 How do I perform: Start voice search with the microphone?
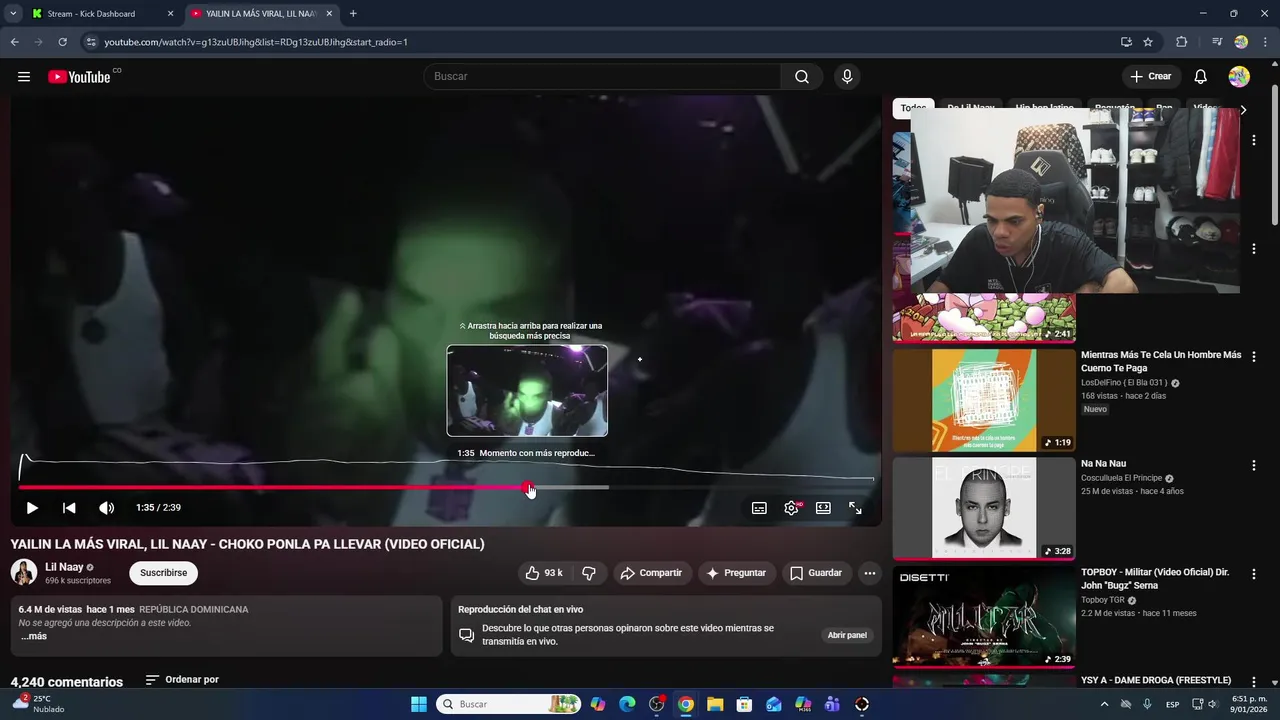(x=847, y=77)
